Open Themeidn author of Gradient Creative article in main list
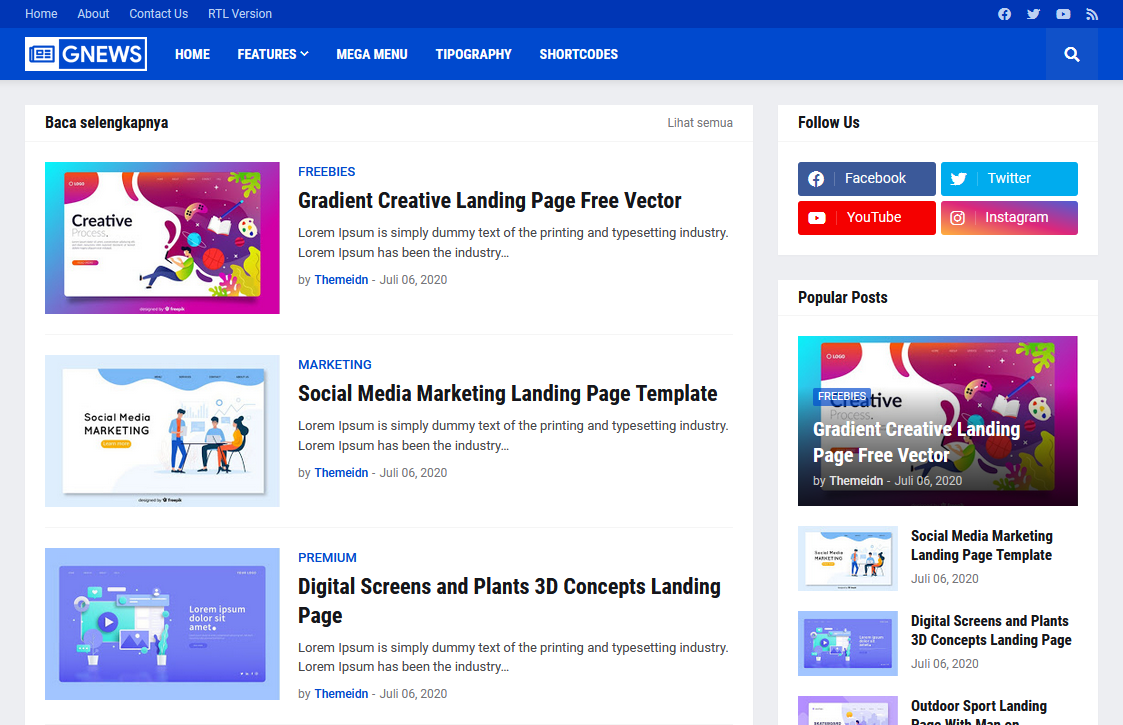 (x=341, y=279)
